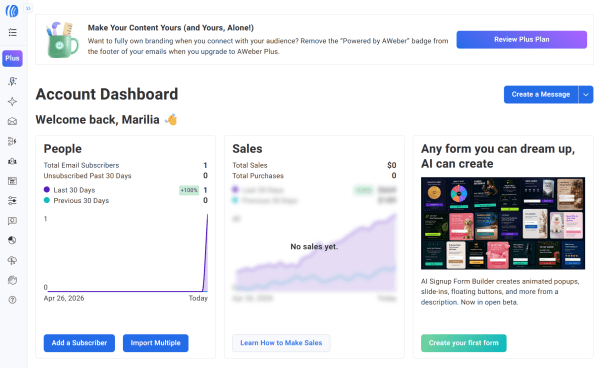This screenshot has width=600, height=368.
Task: Click the subscriber spike in People chart
Action: (206, 252)
